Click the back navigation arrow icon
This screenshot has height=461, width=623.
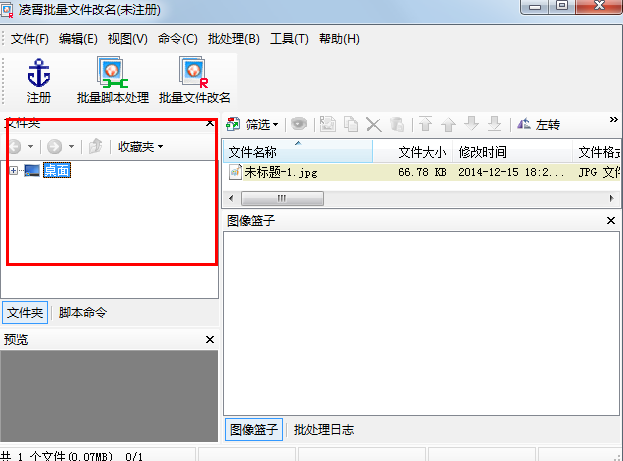click(x=15, y=147)
